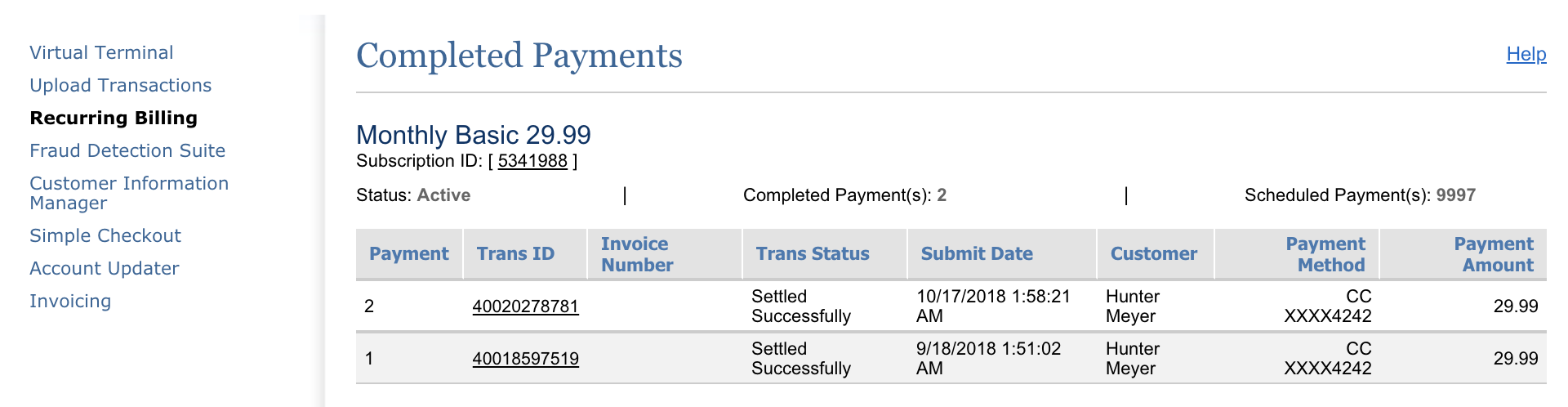Sort by Trans ID column header
The height and width of the screenshot is (407, 1568).
(x=515, y=254)
